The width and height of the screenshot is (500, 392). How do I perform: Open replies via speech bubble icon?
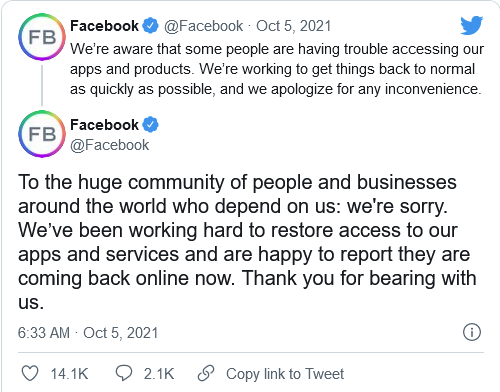pyautogui.click(x=124, y=373)
